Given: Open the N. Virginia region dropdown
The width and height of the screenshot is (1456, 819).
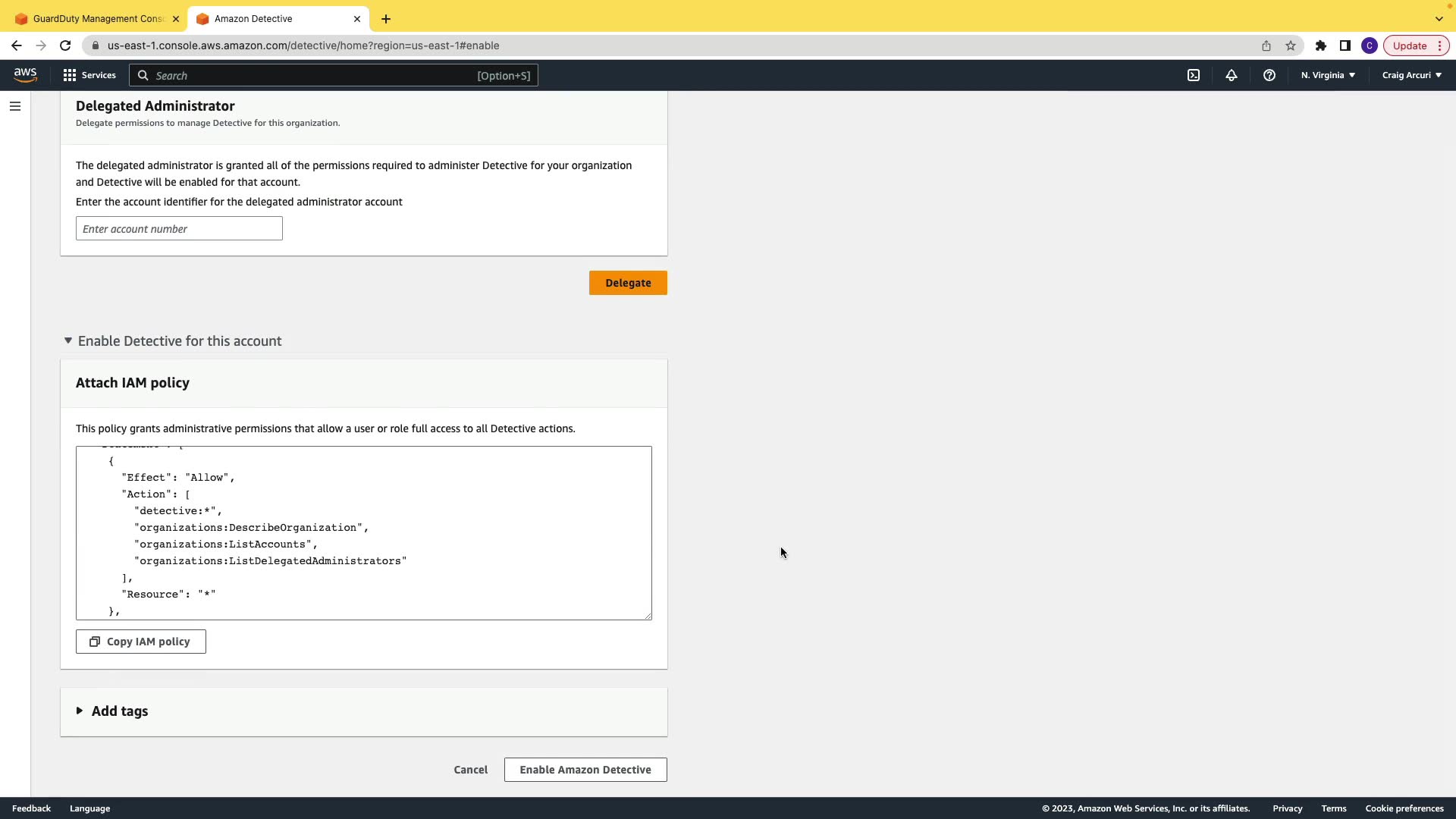Looking at the screenshot, I should pyautogui.click(x=1328, y=75).
